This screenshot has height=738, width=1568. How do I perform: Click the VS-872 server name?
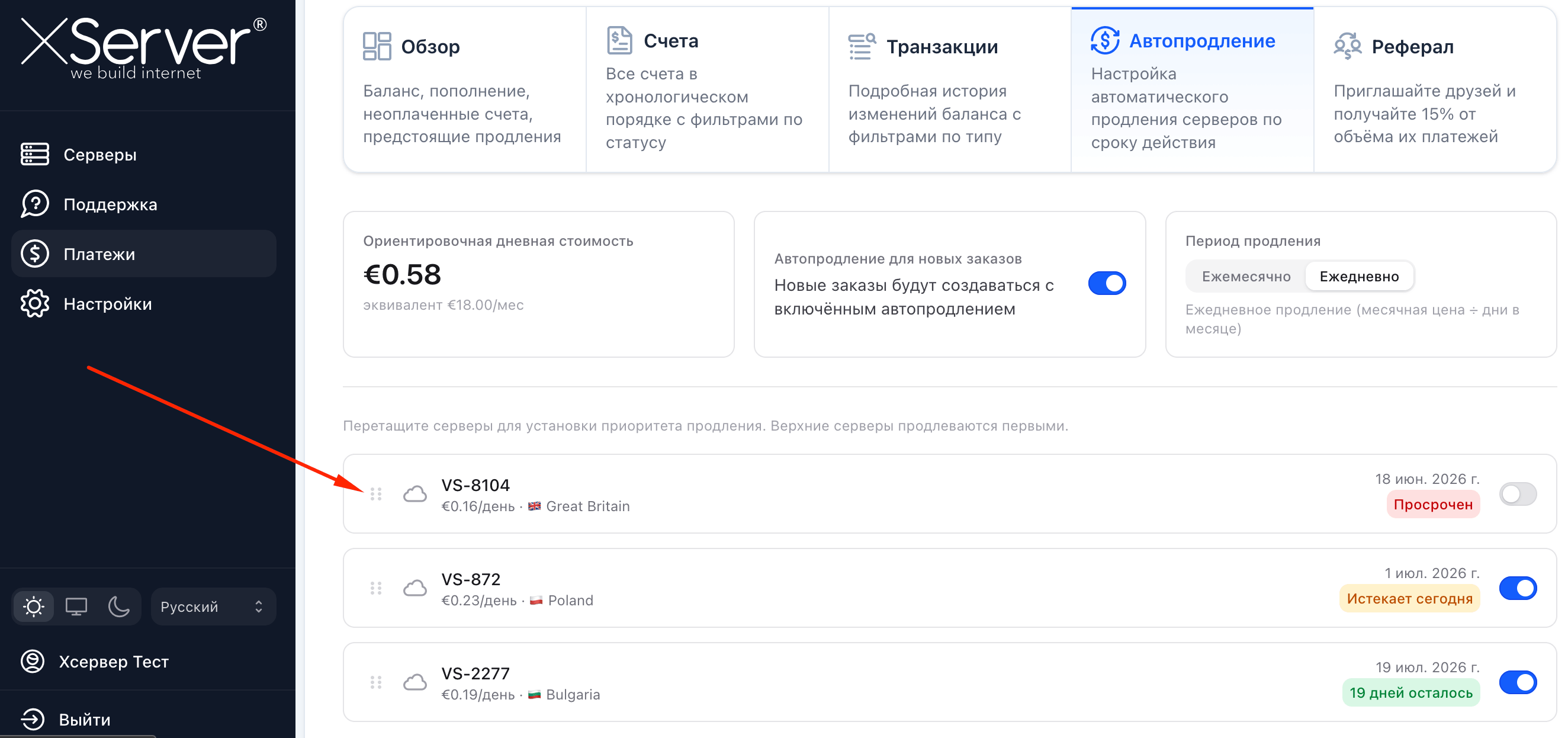click(471, 579)
